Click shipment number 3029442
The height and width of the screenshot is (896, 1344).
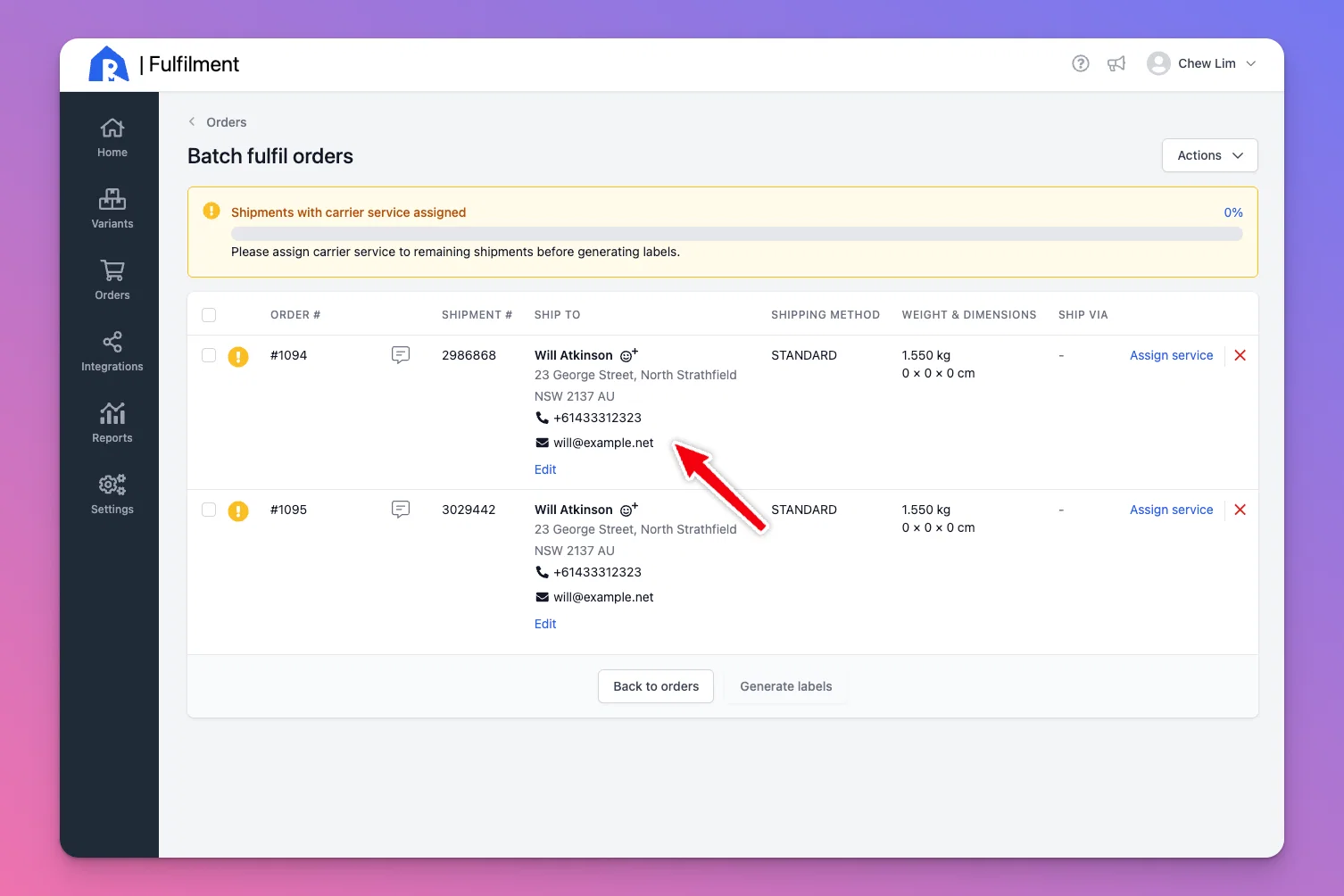click(469, 510)
